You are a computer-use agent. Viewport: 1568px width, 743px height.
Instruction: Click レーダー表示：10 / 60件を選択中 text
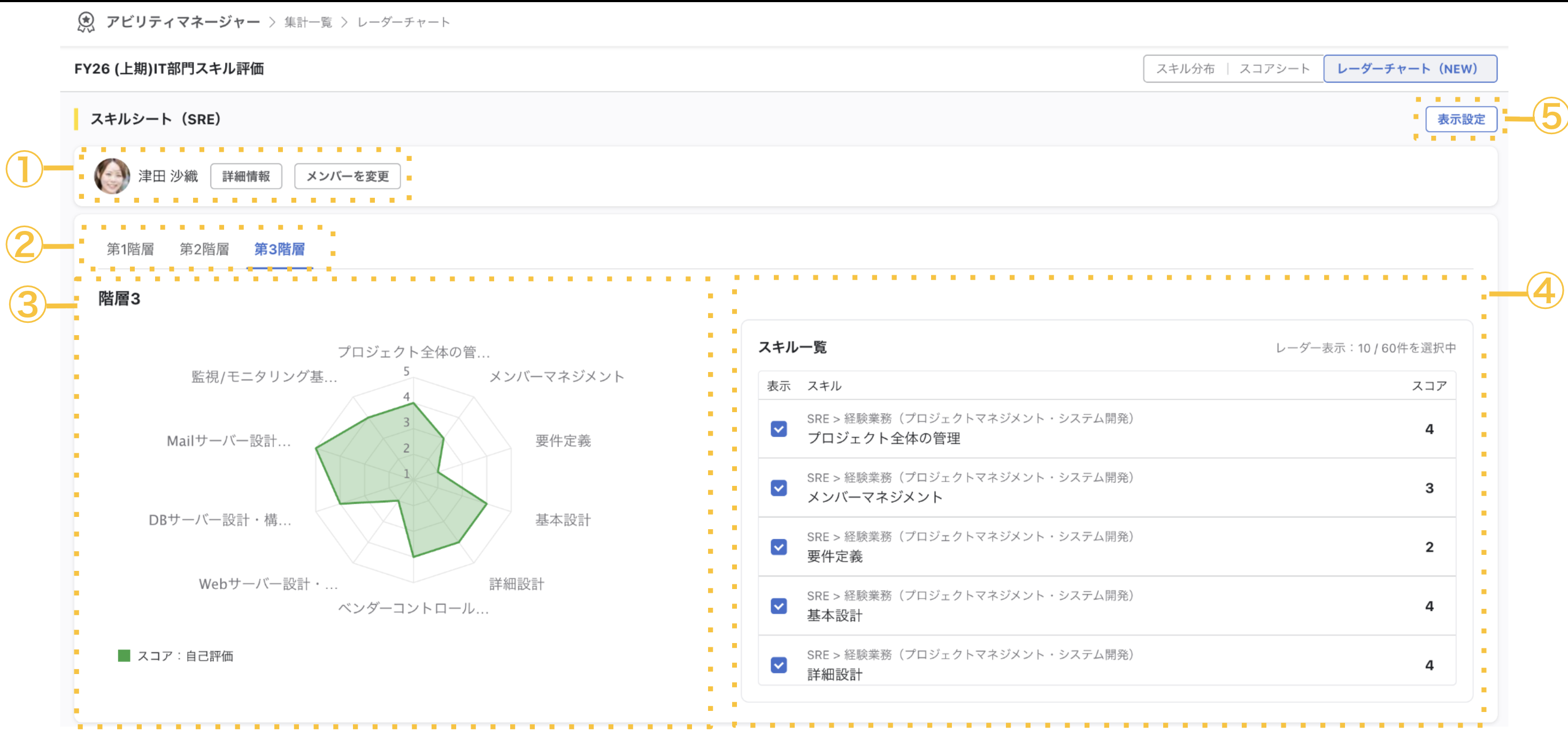1365,348
